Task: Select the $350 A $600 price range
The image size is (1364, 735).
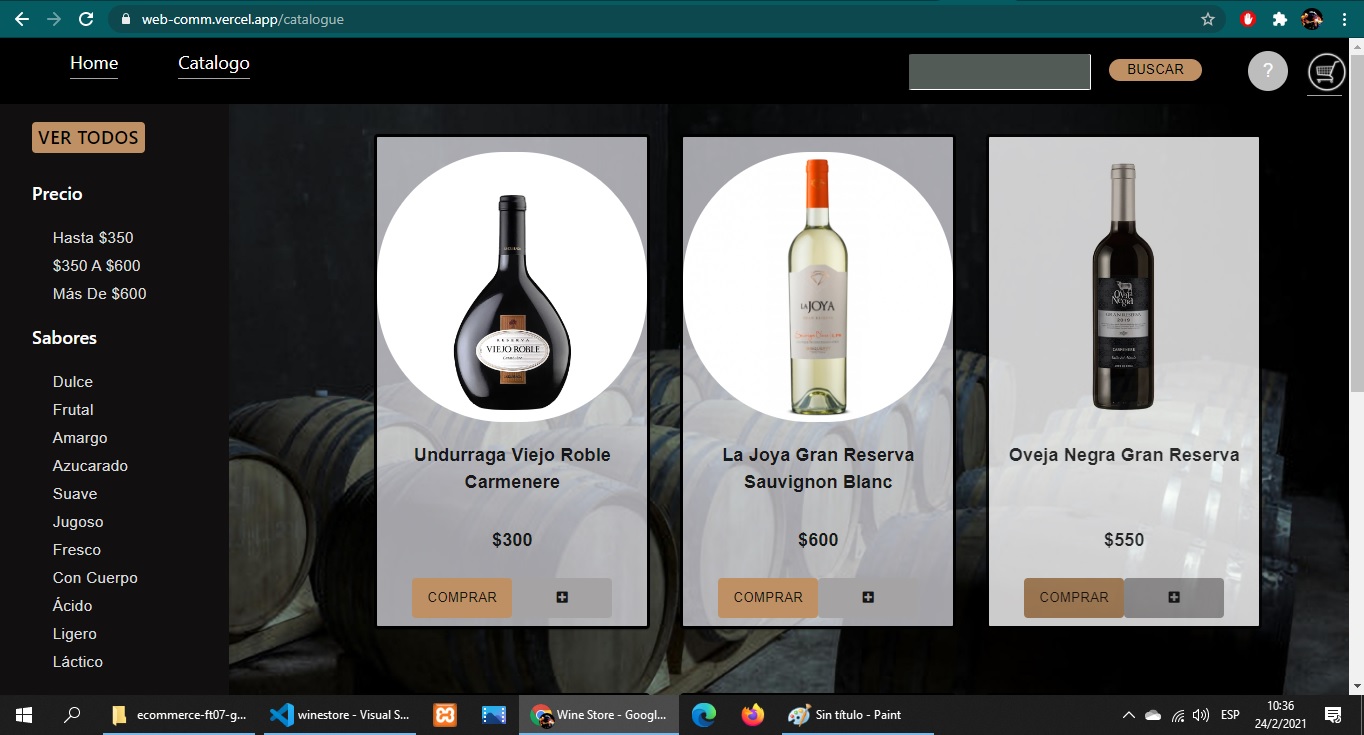Action: click(x=96, y=265)
